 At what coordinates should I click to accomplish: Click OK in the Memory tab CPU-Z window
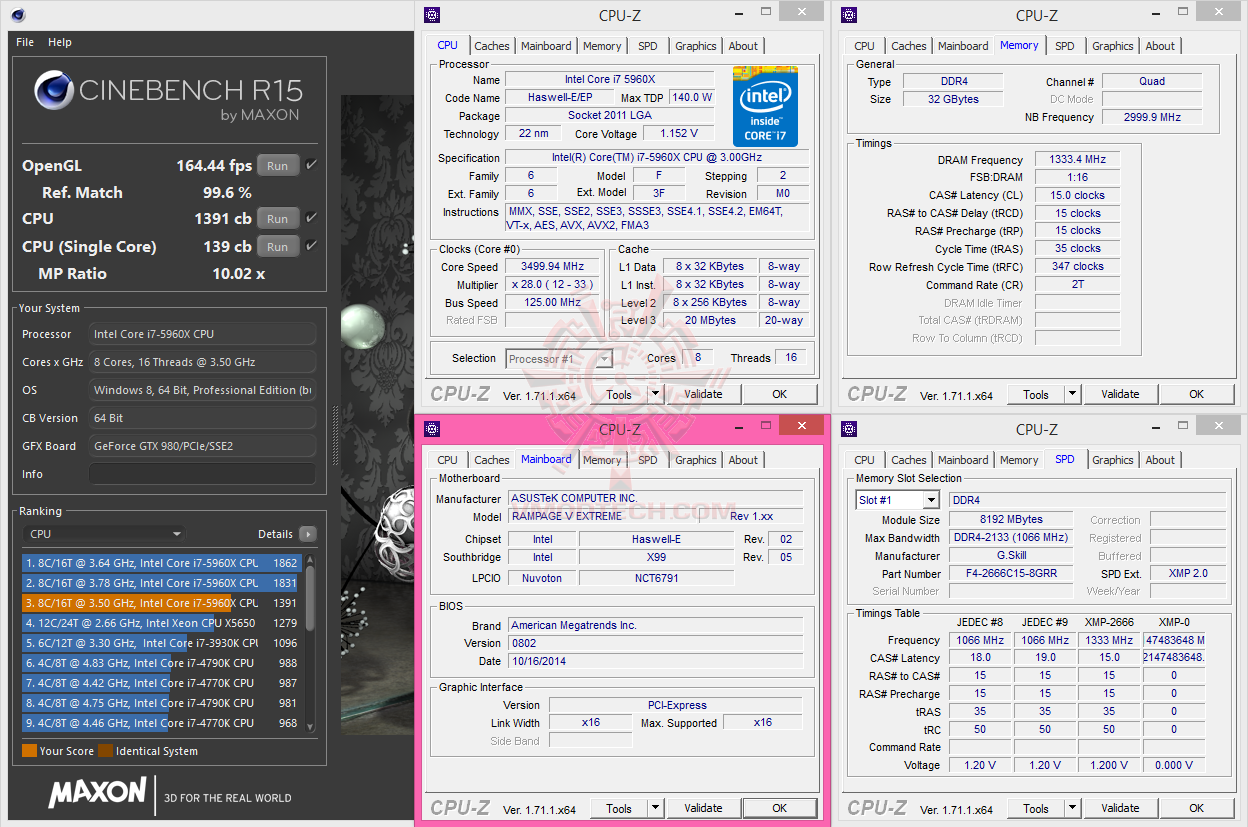tap(1196, 394)
